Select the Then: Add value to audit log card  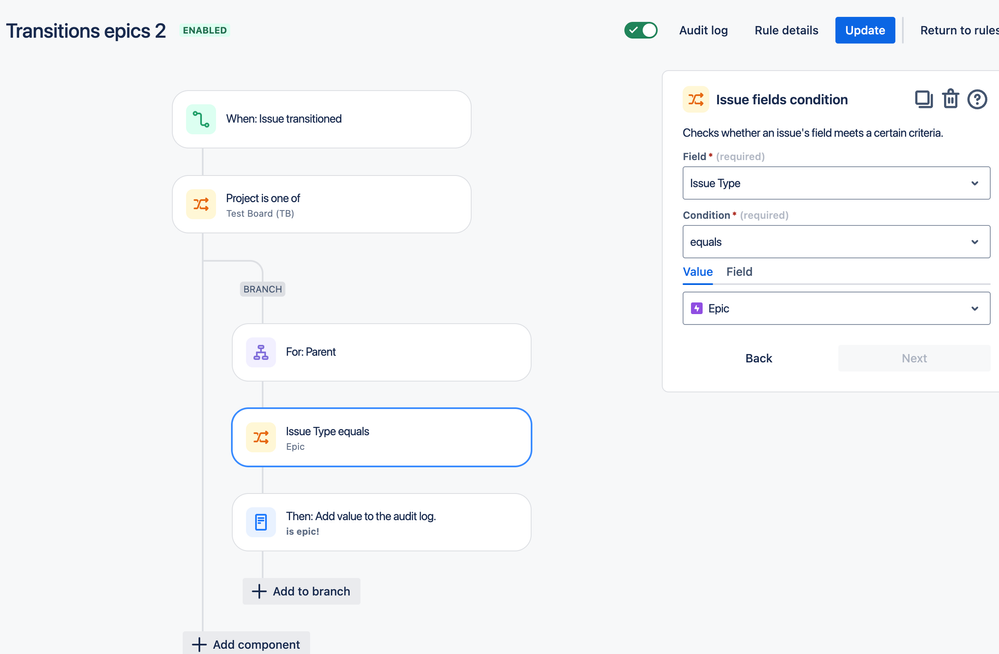(x=382, y=522)
